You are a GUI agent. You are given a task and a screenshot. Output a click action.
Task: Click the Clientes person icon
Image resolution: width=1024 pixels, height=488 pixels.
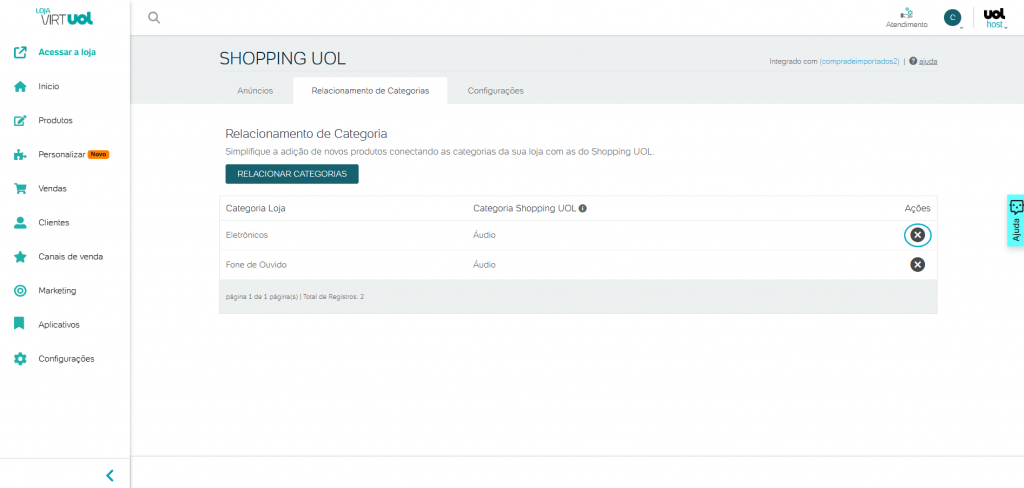coord(20,223)
